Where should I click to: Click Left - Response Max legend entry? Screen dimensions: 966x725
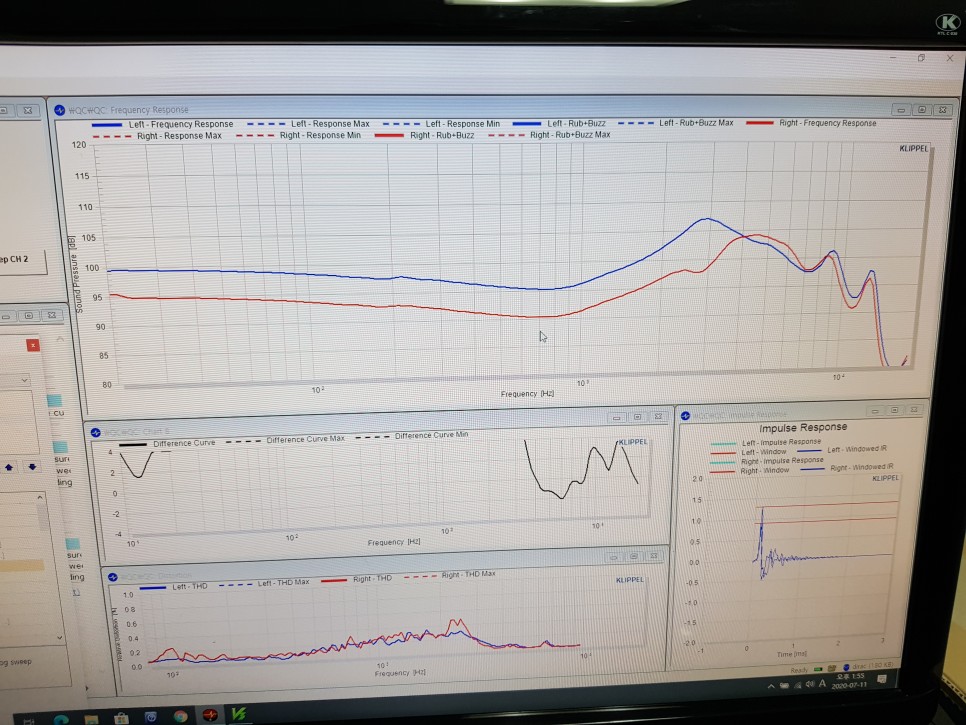point(309,124)
